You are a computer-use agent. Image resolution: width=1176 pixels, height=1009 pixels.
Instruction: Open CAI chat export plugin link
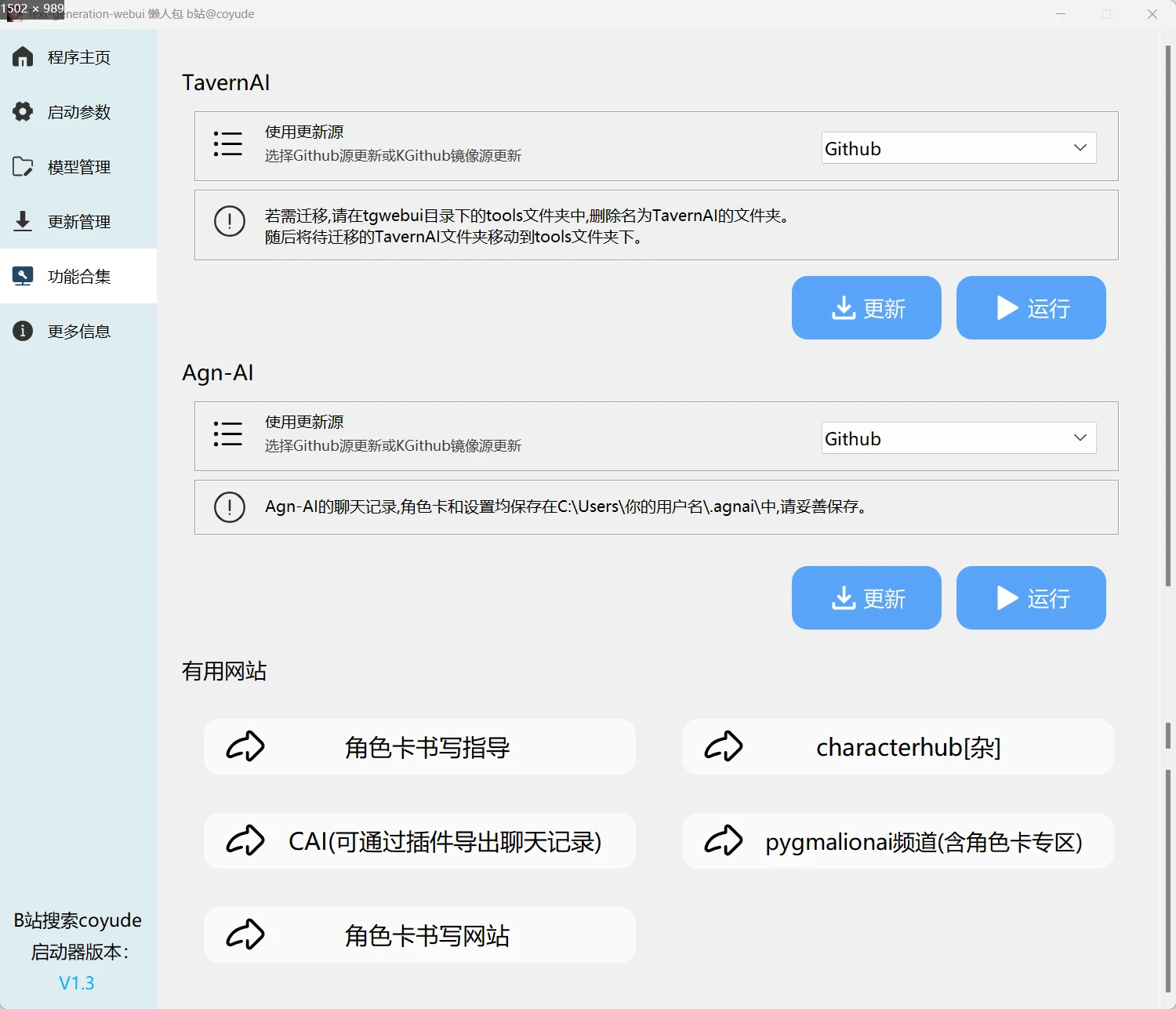419,840
